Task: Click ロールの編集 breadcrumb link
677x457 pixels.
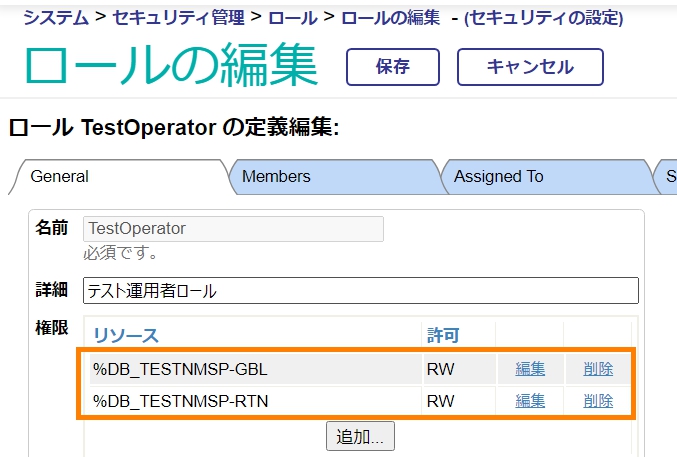Action: coord(388,17)
